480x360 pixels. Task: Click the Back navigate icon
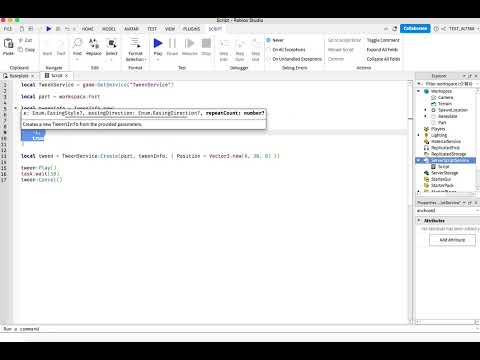click(x=47, y=43)
